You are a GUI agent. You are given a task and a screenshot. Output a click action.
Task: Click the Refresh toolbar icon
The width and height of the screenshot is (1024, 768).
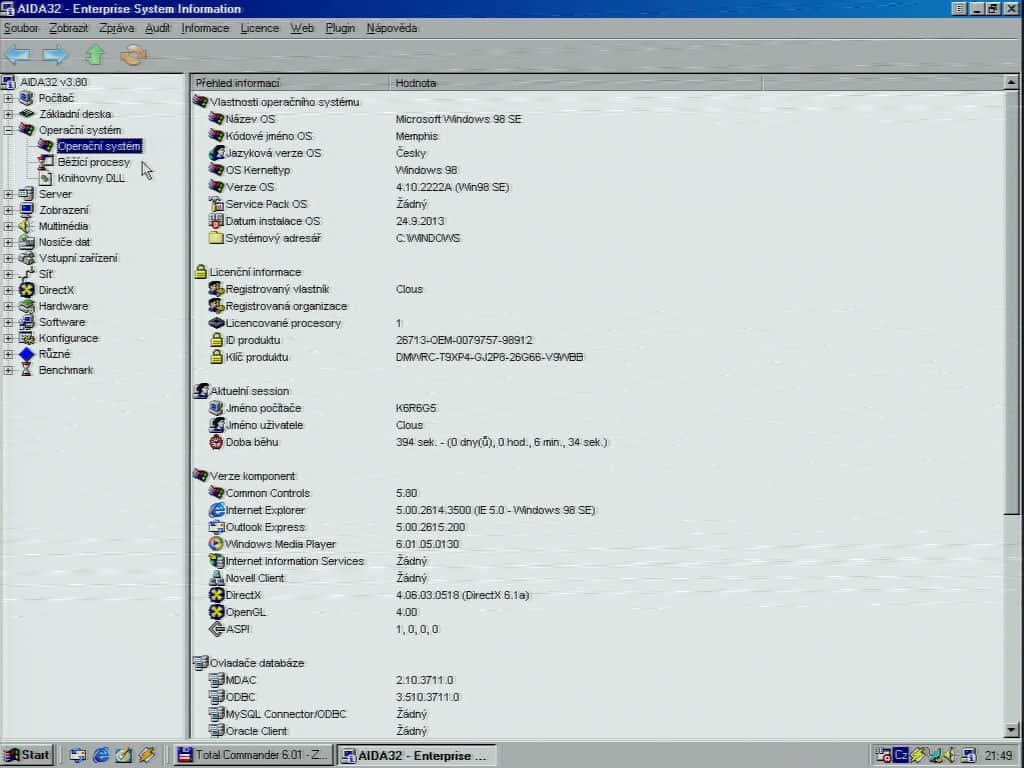(x=133, y=55)
